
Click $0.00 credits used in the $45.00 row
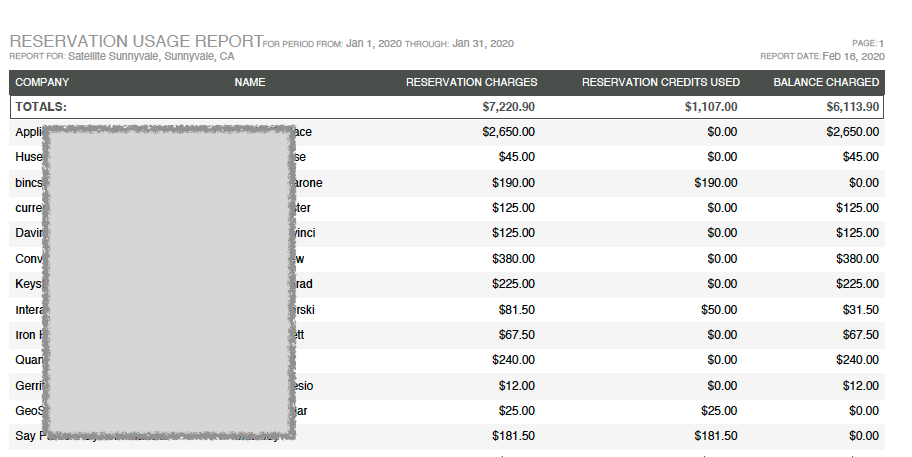point(722,157)
